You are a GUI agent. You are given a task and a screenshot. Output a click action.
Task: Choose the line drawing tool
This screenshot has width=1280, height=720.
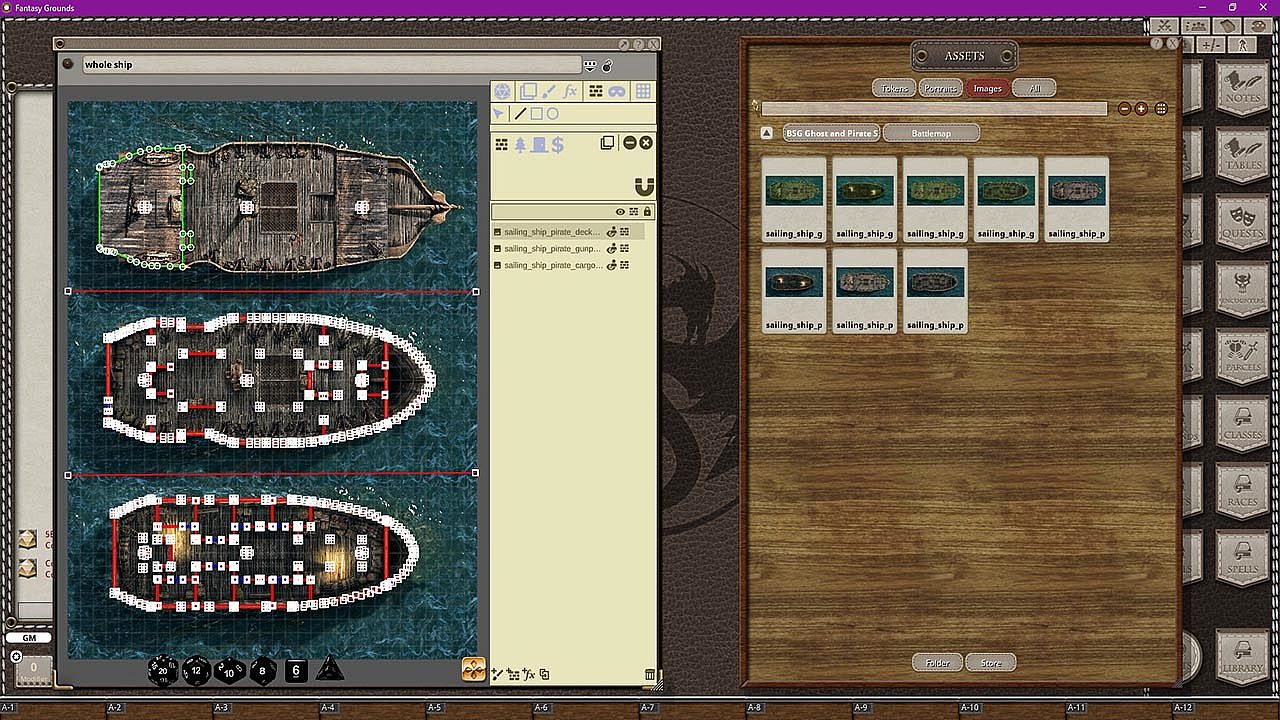click(x=520, y=114)
